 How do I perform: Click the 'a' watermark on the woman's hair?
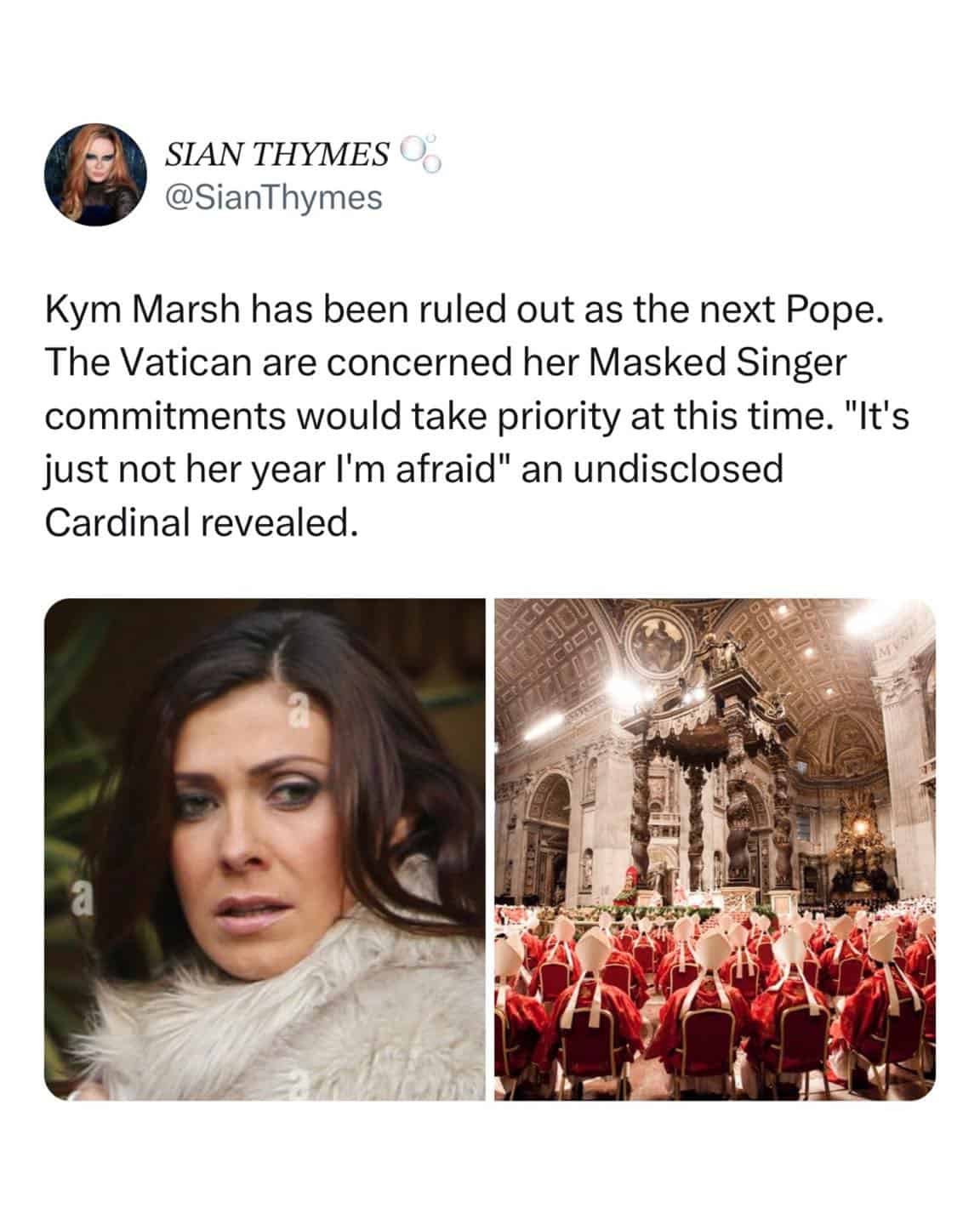[298, 713]
